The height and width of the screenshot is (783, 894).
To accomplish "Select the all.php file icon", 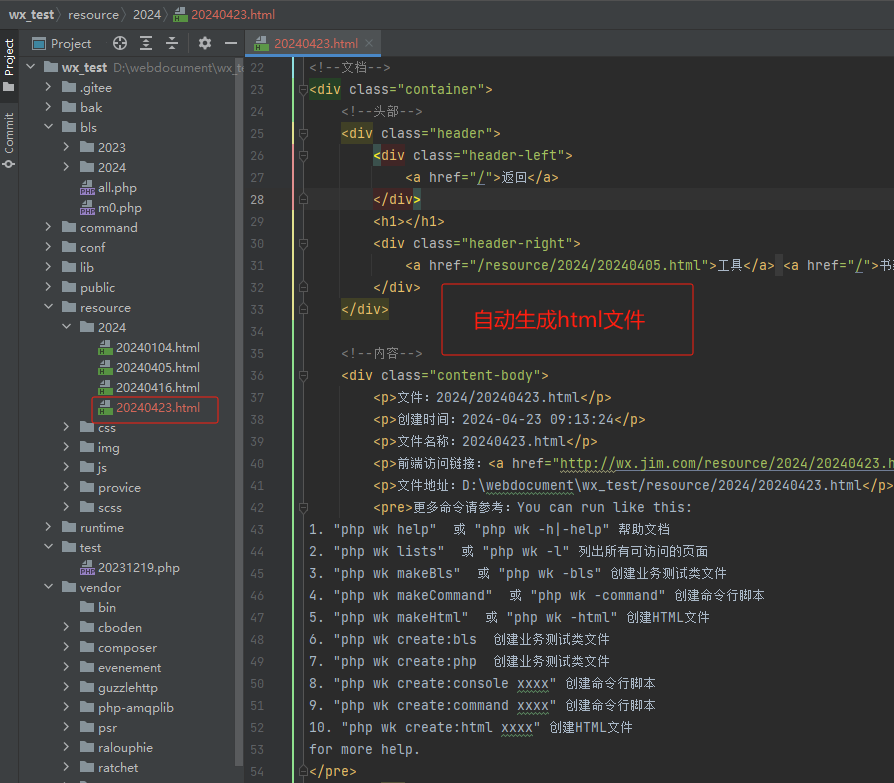I will [87, 188].
